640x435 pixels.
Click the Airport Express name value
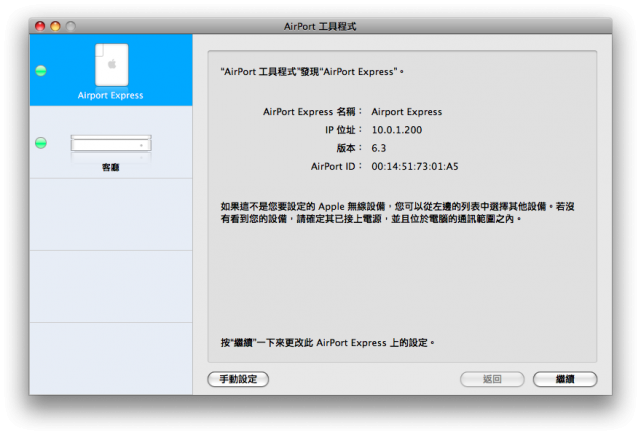coord(407,112)
